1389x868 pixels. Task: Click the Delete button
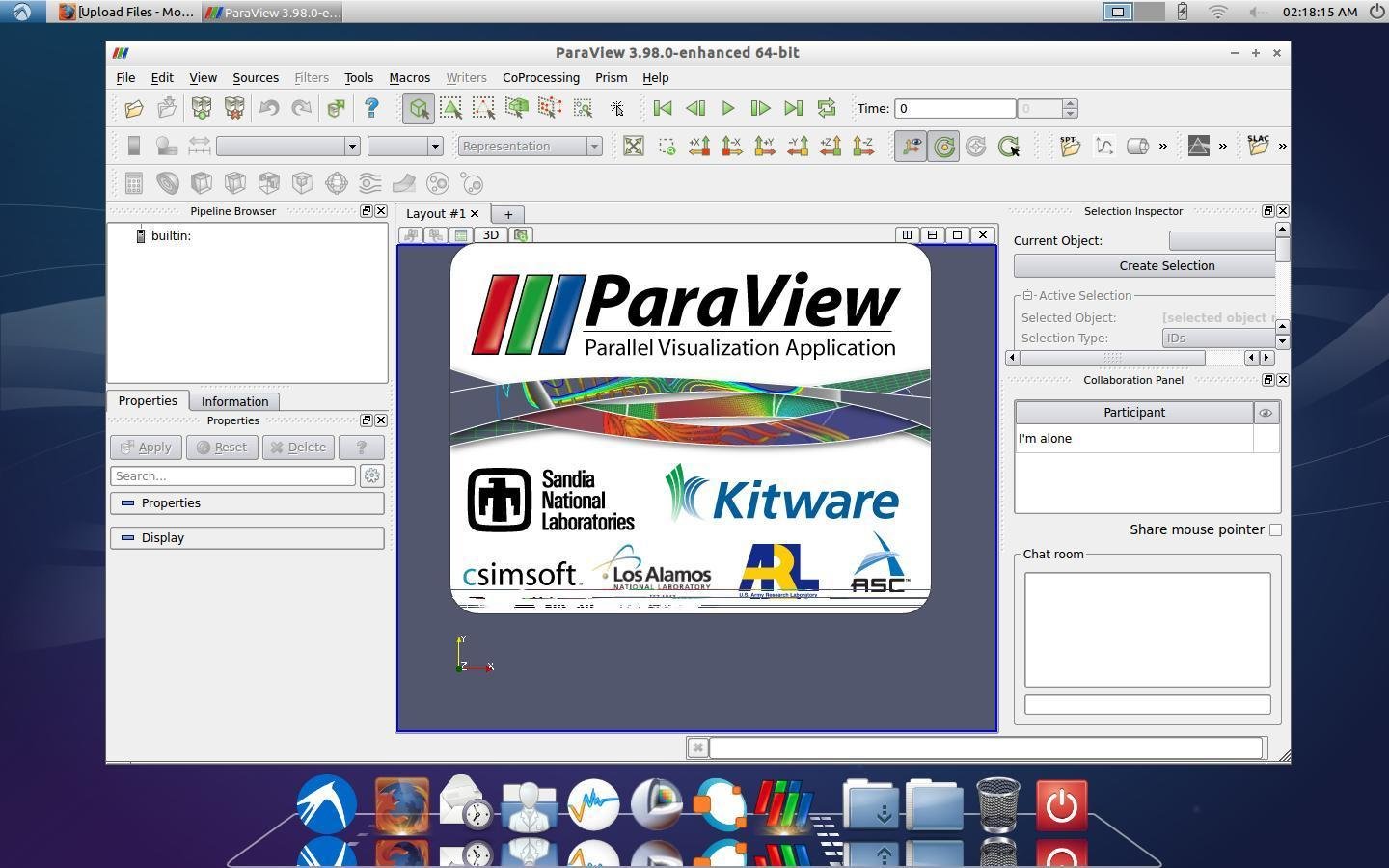pyautogui.click(x=298, y=448)
